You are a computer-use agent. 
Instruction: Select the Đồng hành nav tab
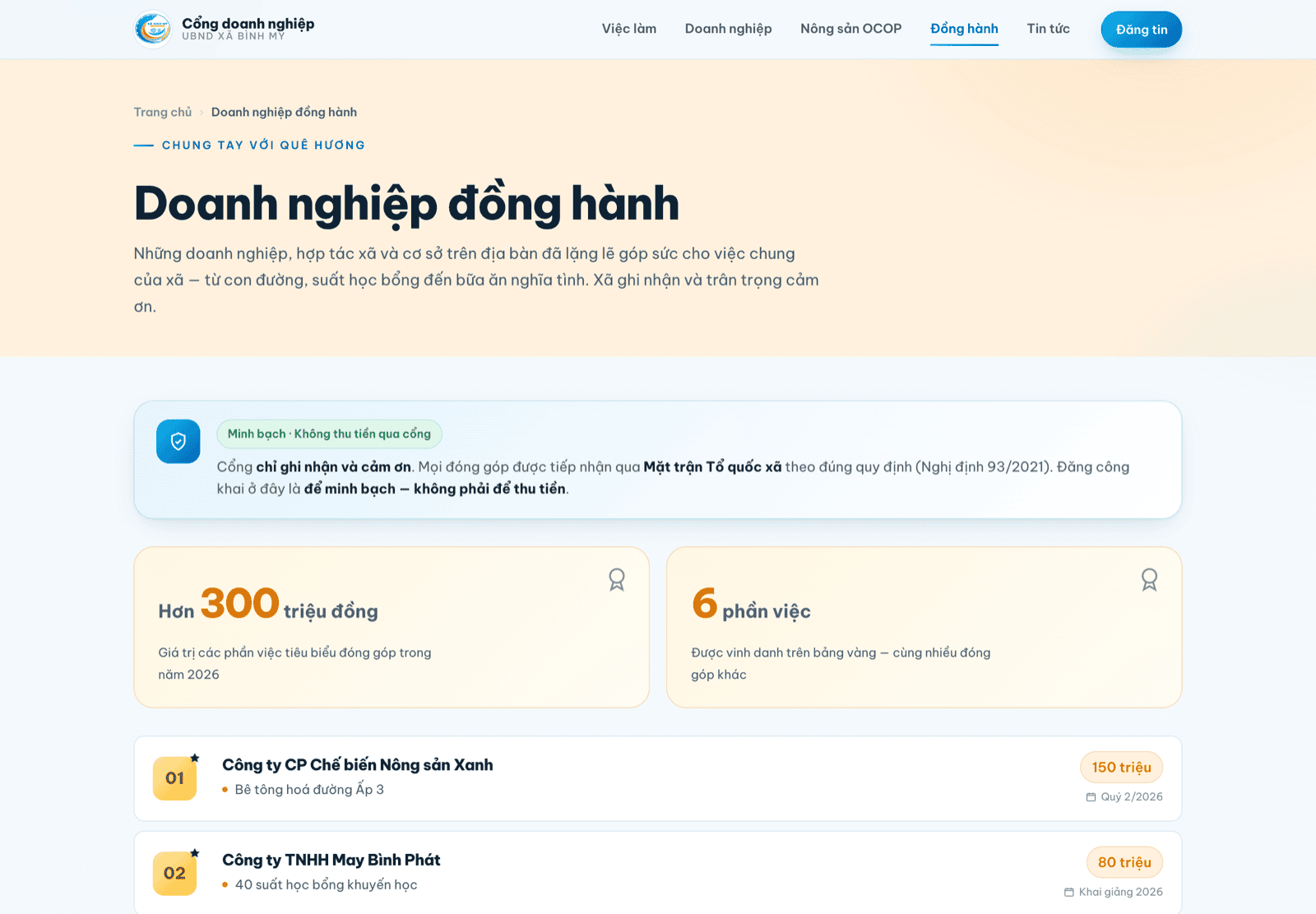point(964,29)
